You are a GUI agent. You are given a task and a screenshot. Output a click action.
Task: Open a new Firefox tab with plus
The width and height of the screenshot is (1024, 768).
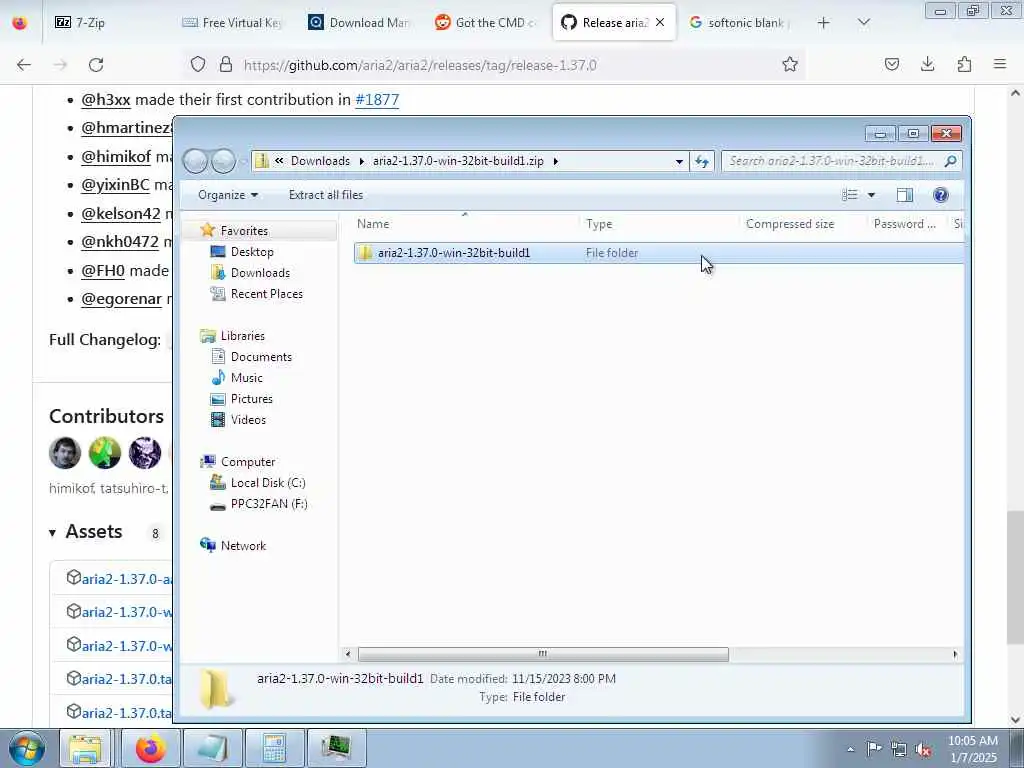[824, 23]
